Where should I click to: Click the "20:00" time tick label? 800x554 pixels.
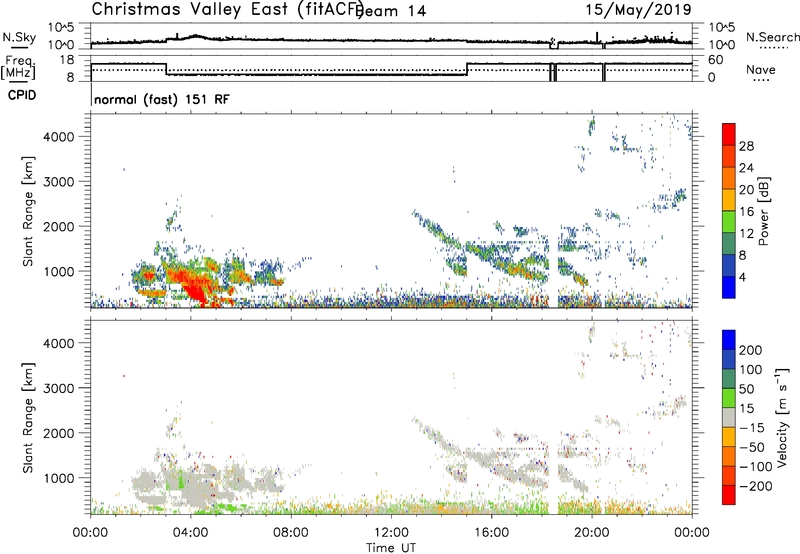click(591, 533)
